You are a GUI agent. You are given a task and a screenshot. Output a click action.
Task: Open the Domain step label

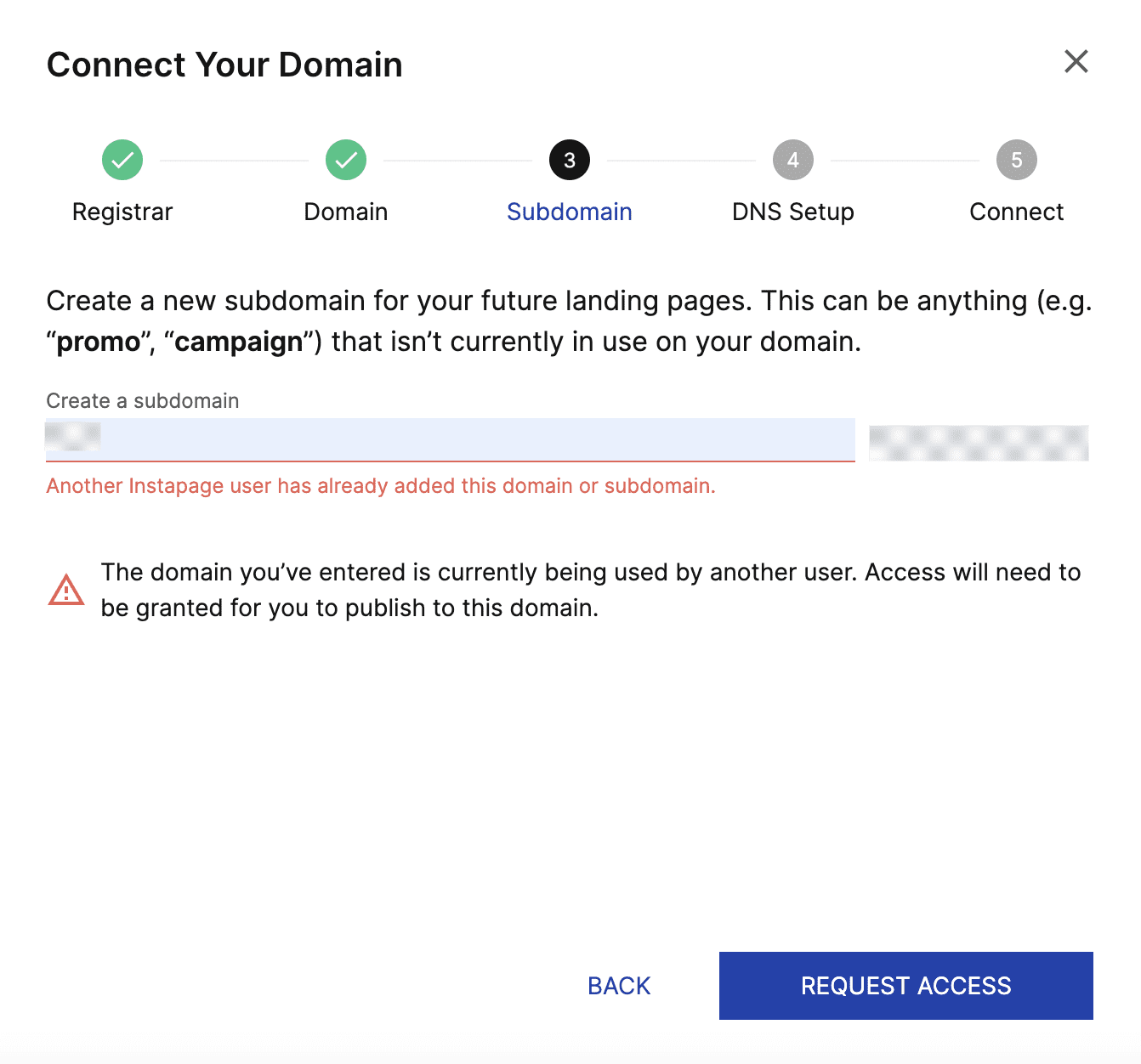click(346, 212)
